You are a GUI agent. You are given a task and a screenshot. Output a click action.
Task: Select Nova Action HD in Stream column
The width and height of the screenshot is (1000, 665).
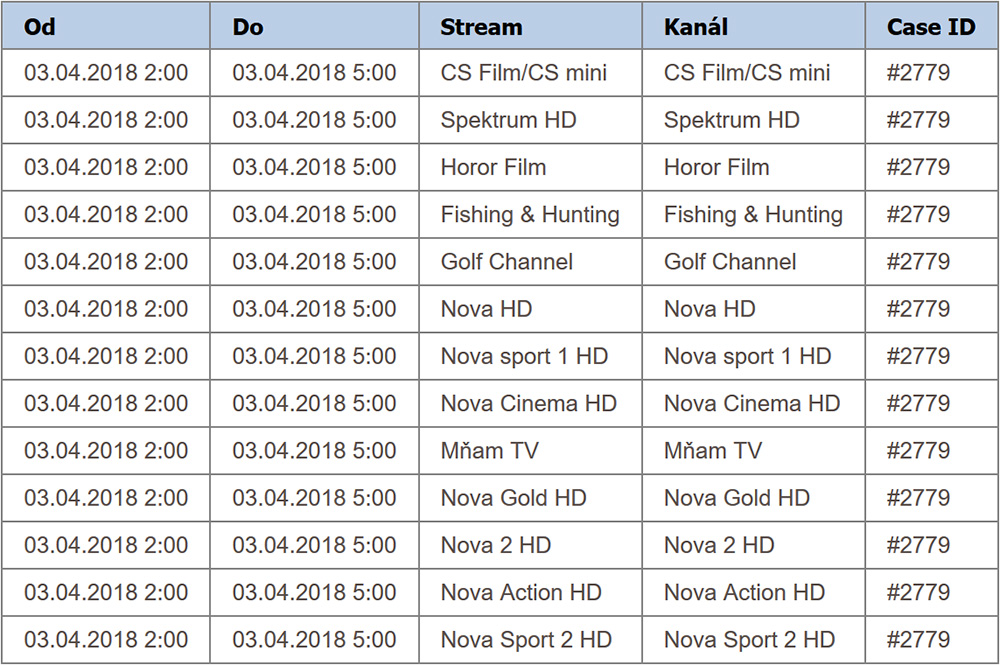[x=521, y=592]
